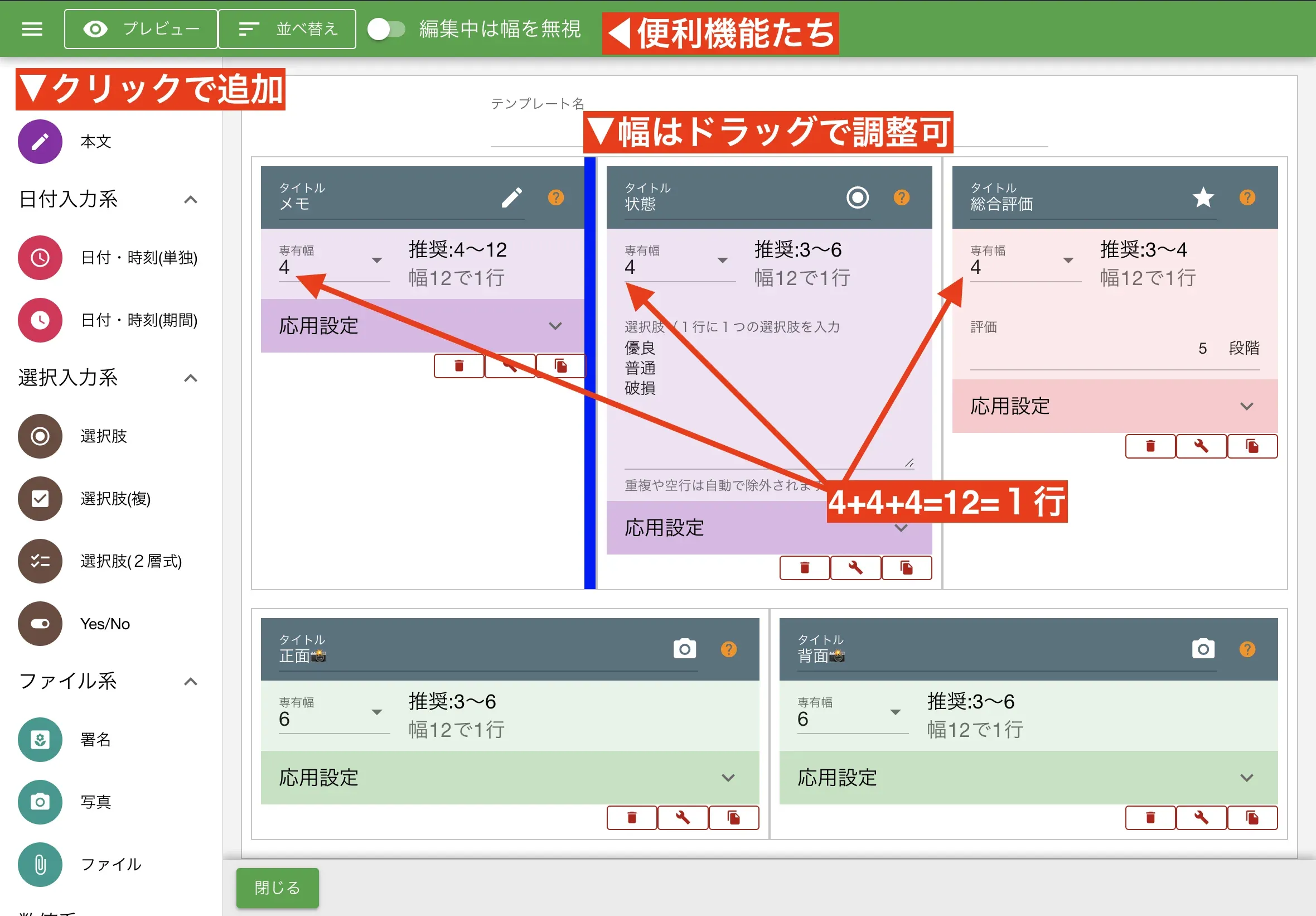Select the ファイル paperclip icon
Viewport: 1316px width, 916px height.
point(40,864)
